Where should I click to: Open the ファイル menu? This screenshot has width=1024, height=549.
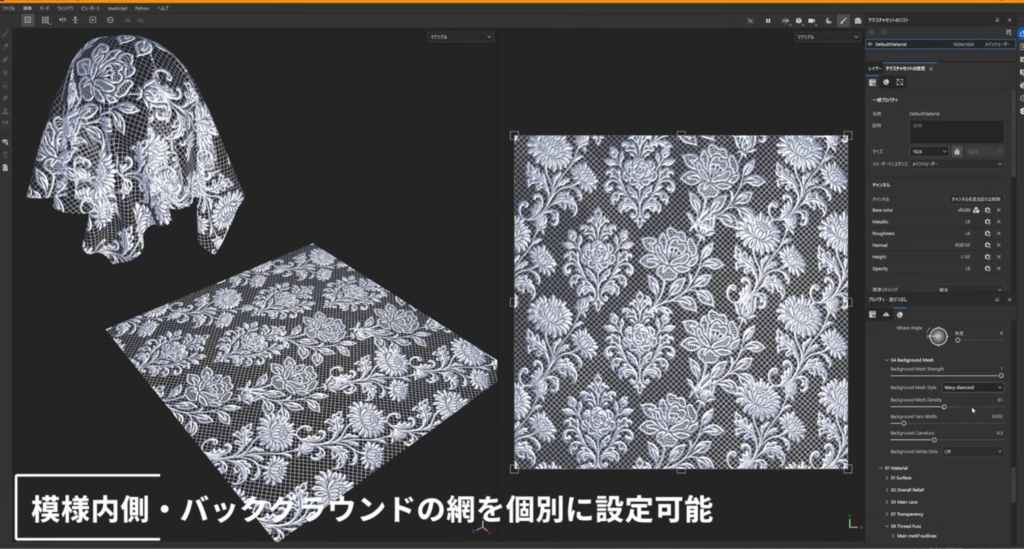8,8
